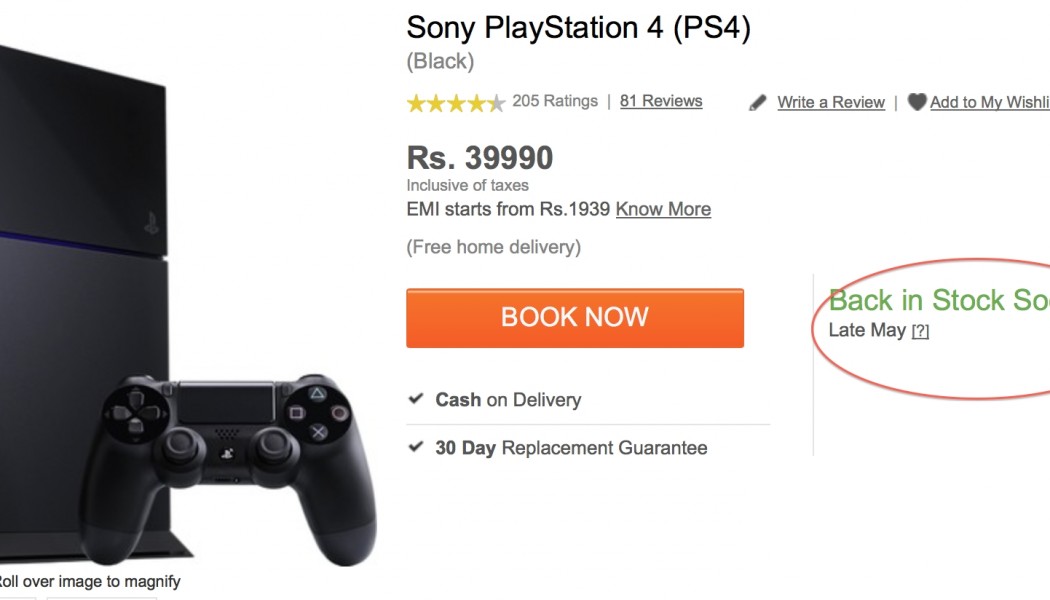Click the Rs. 39990 price
1050x600 pixels.
click(x=479, y=158)
